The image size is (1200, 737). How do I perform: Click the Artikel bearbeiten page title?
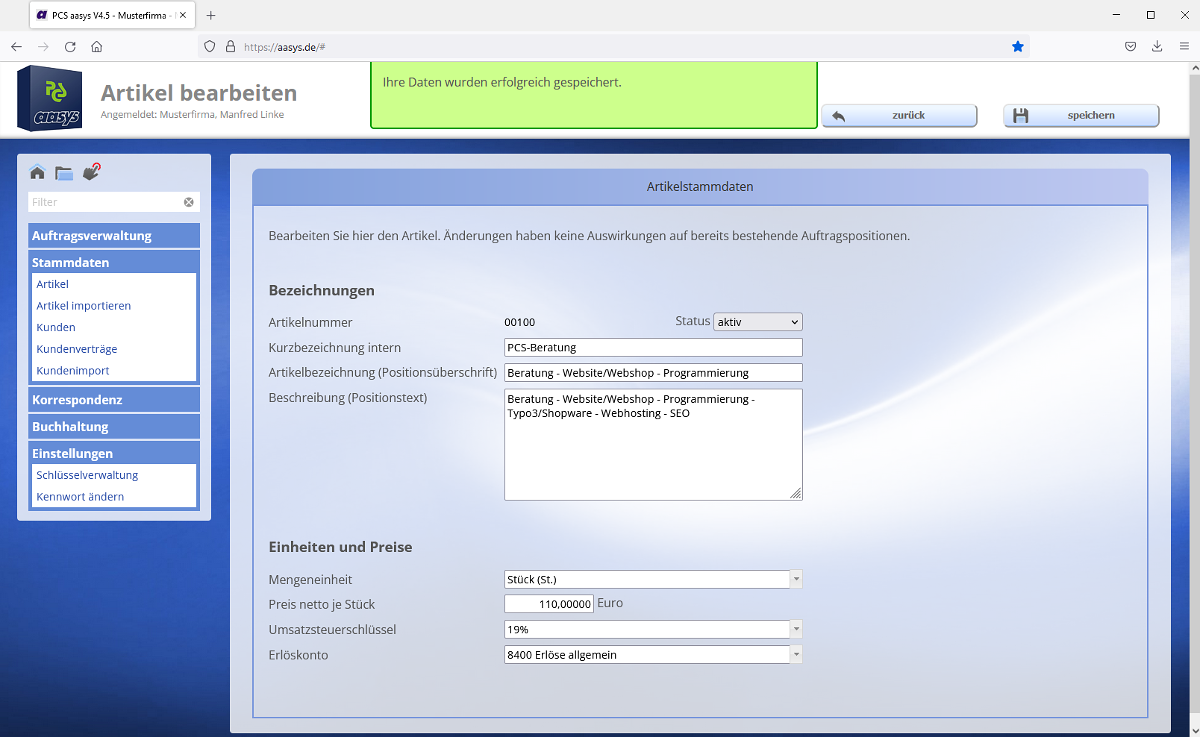coord(199,93)
